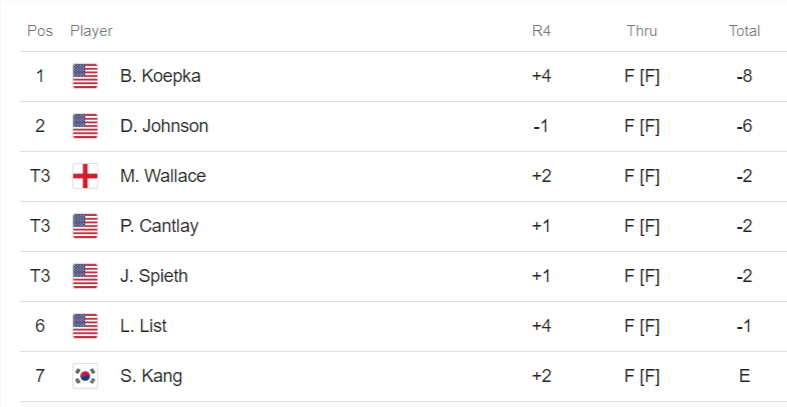Image resolution: width=787 pixels, height=407 pixels.
Task: Click the USA flag beside L. List
Action: point(85,326)
